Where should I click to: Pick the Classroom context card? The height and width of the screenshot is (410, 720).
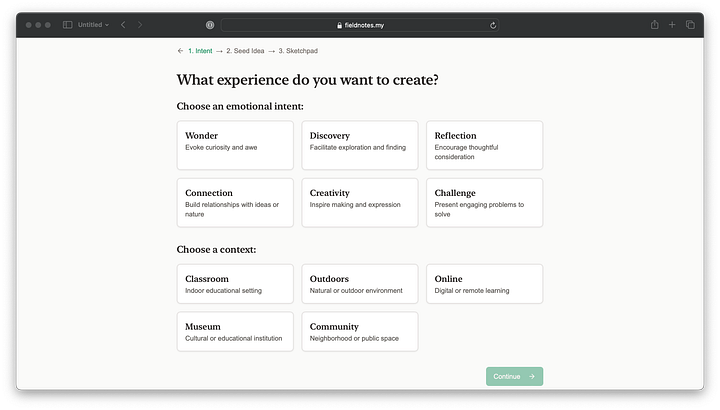pos(235,284)
